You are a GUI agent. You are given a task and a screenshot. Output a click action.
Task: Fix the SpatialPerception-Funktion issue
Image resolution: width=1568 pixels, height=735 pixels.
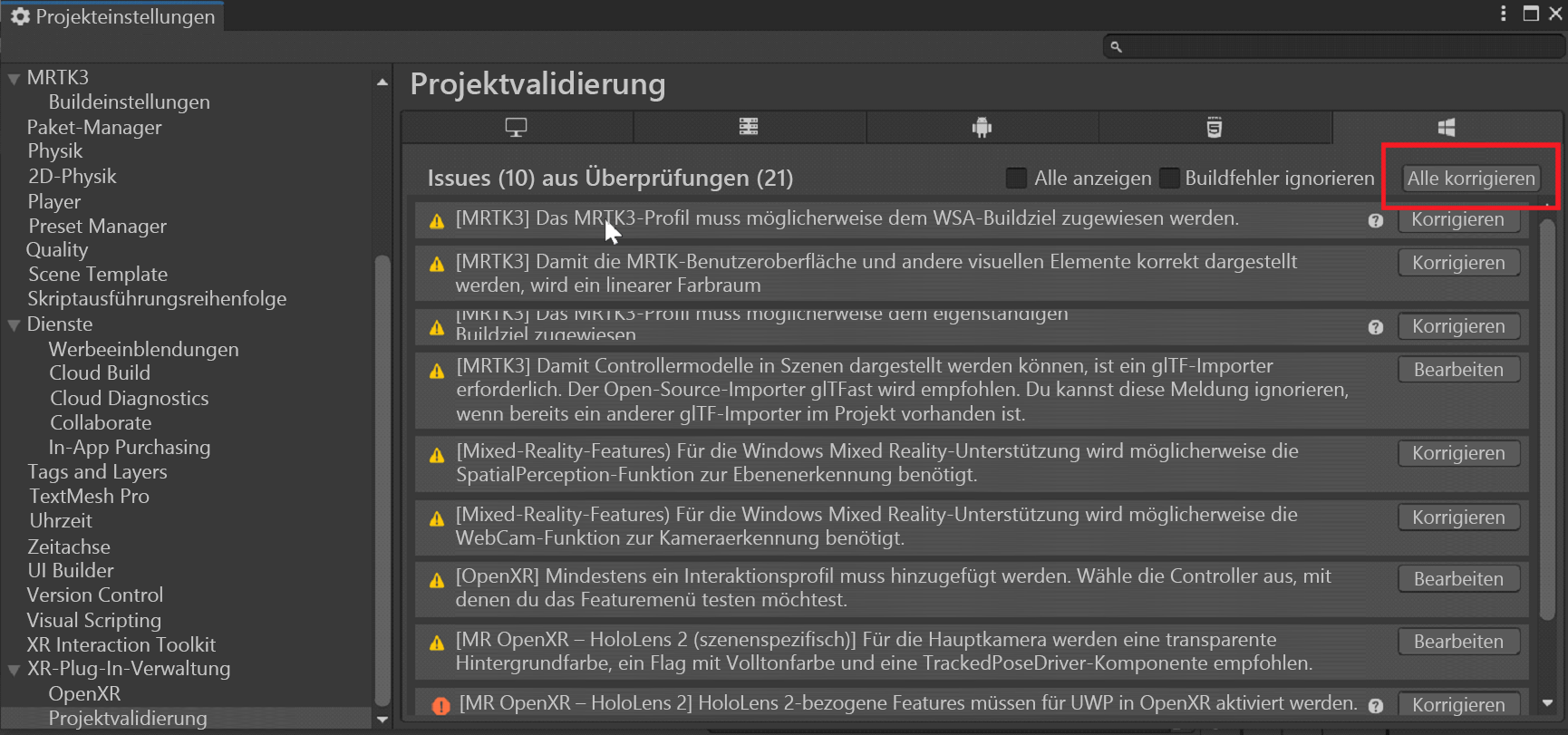pyautogui.click(x=1458, y=453)
